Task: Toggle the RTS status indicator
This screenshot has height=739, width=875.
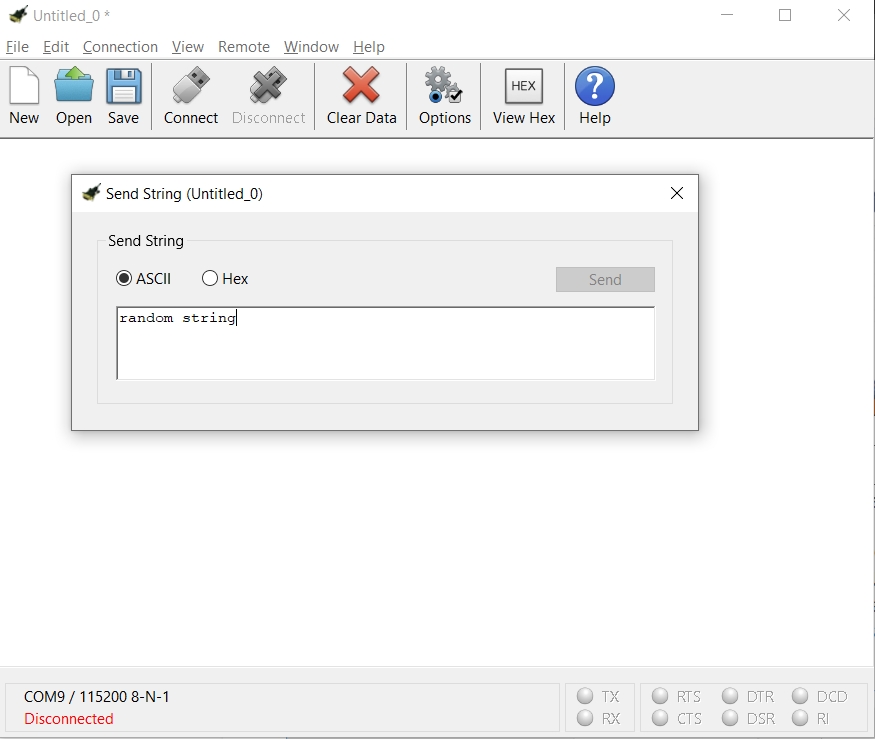Action: point(661,696)
